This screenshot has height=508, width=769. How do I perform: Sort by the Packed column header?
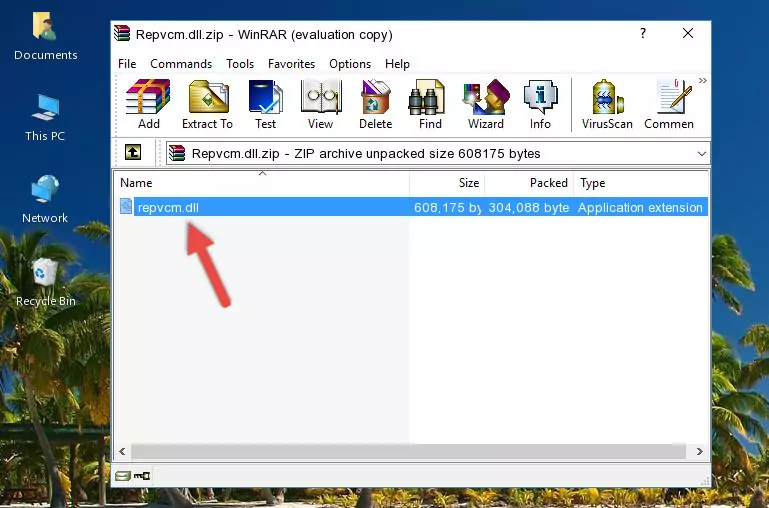point(529,183)
